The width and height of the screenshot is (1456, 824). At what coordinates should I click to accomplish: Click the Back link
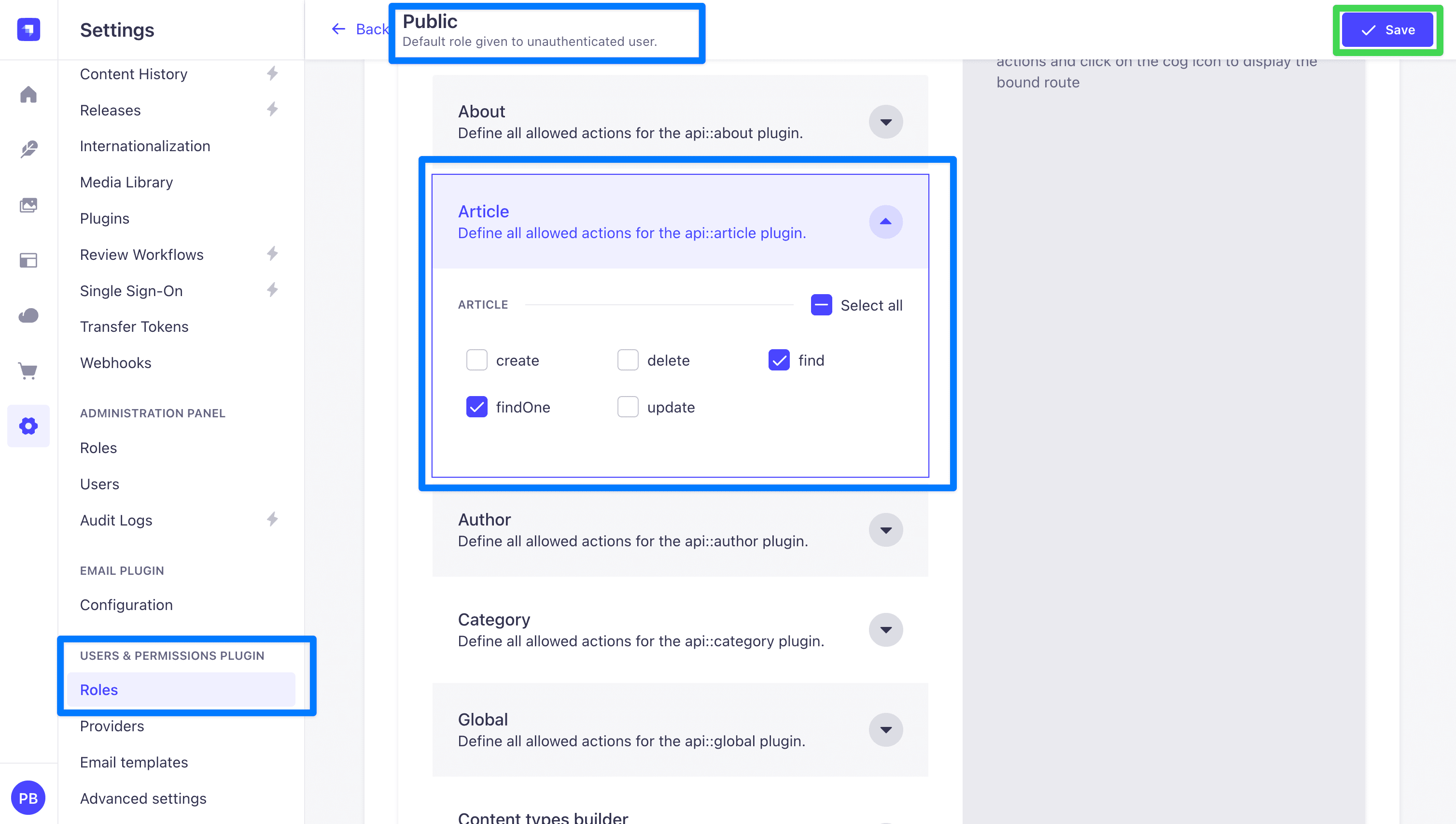pyautogui.click(x=360, y=29)
